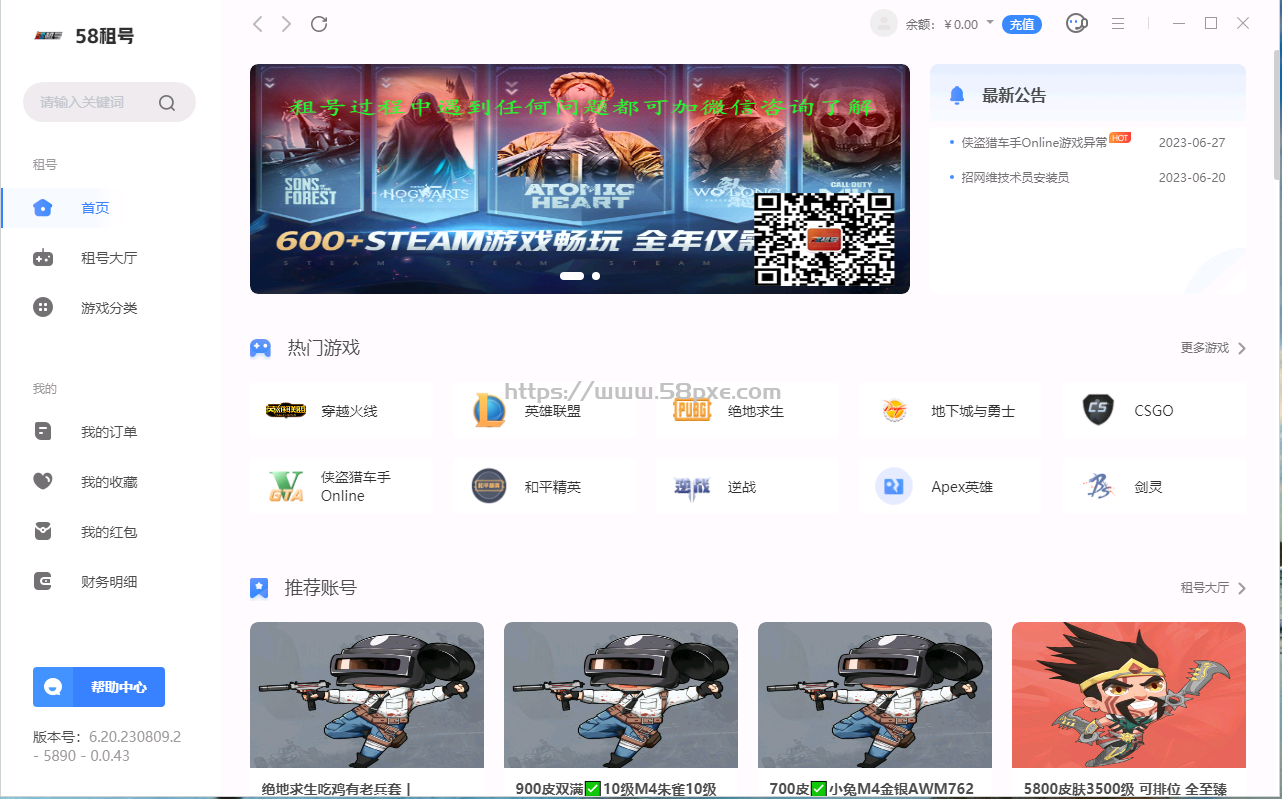Screen dimensions: 1282x799
Task: Click the 推荐账号 bookmark icon
Action: point(259,588)
